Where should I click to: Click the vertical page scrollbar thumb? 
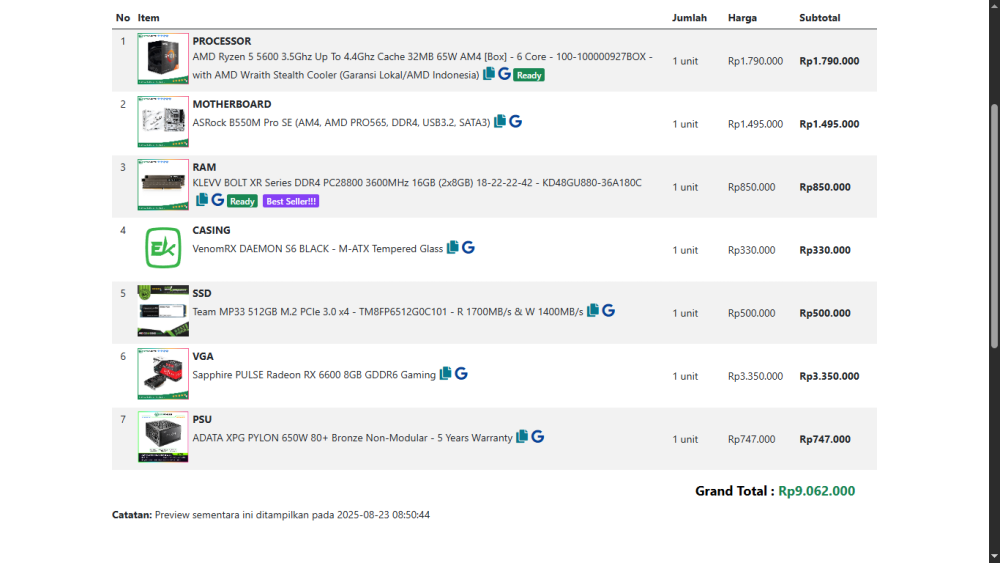pos(994,226)
